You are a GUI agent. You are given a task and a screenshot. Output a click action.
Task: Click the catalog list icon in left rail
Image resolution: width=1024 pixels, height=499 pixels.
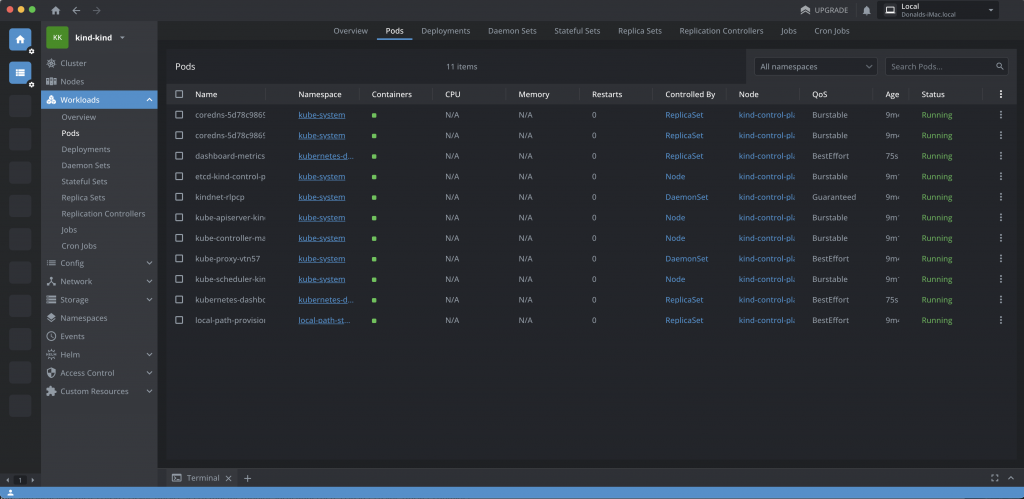point(20,72)
